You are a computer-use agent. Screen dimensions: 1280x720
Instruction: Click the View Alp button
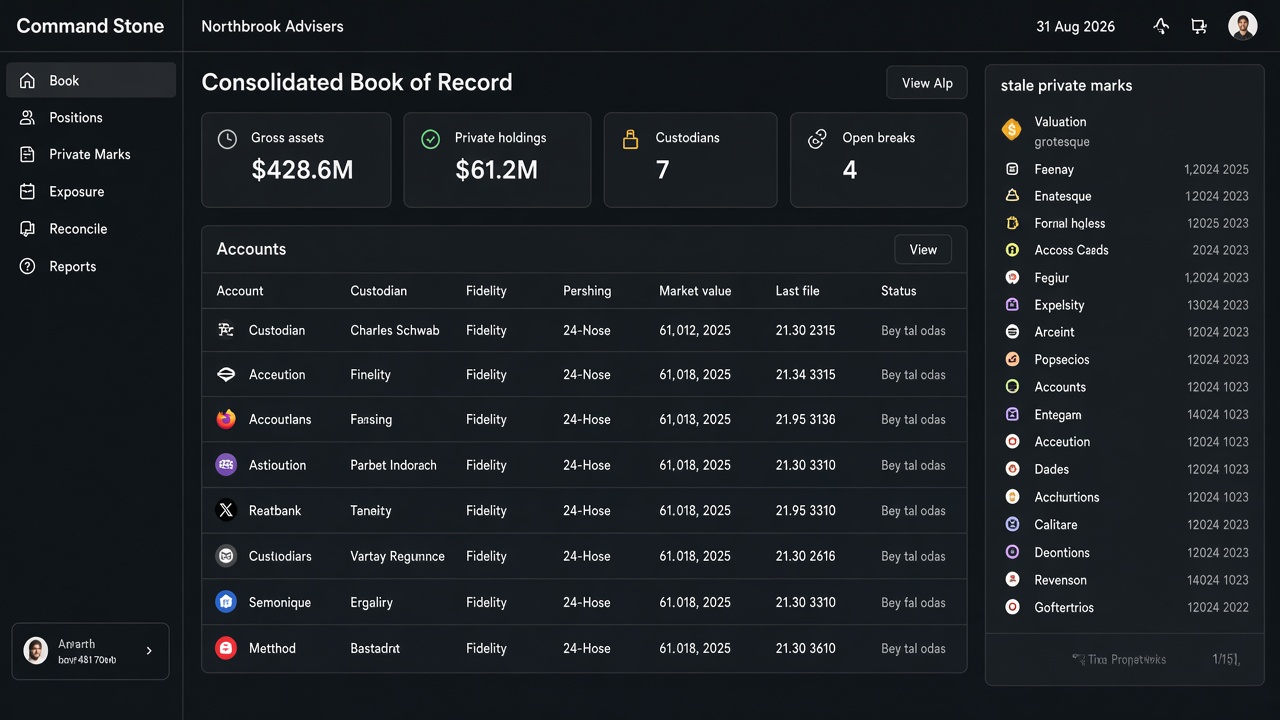927,83
